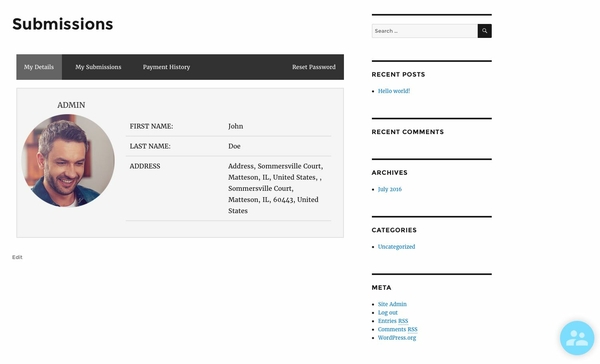Screen dimensions: 600x364
Task: Open the My Submissions tab
Action: click(98, 67)
